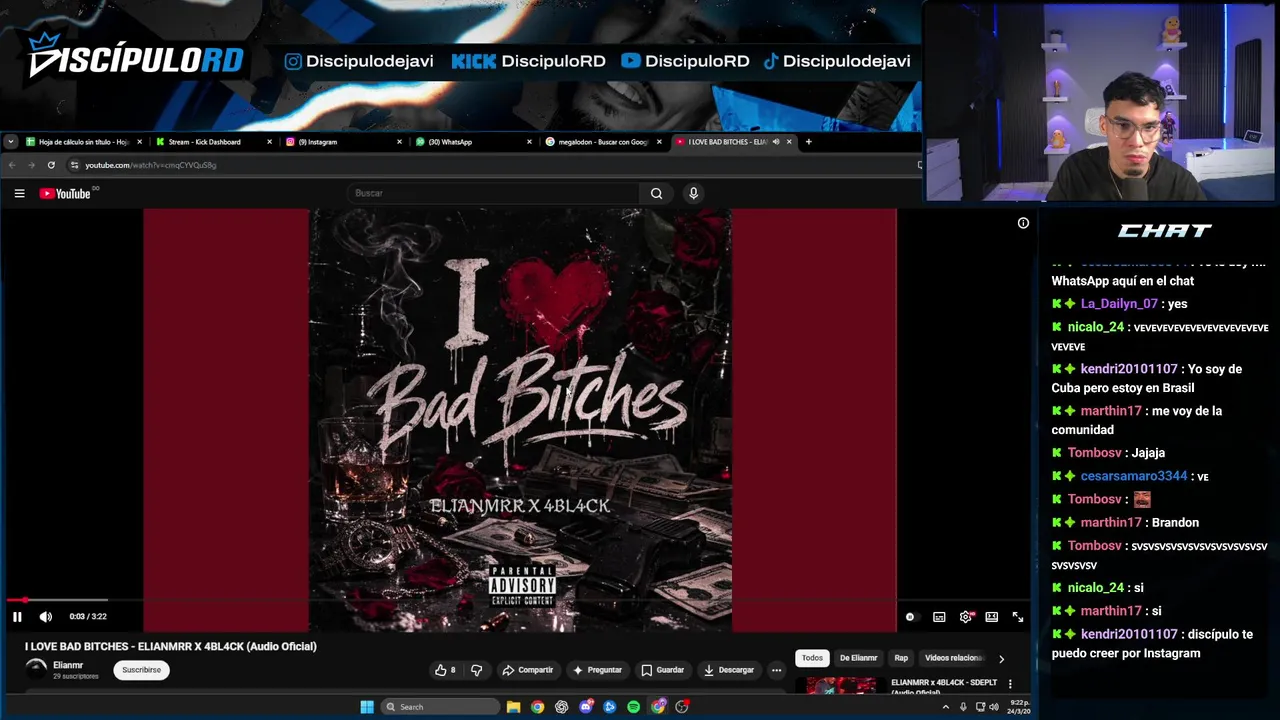Screen dimensions: 1280x720
Task: Click chat username kendri20101107 about Cuba
Action: point(1129,369)
